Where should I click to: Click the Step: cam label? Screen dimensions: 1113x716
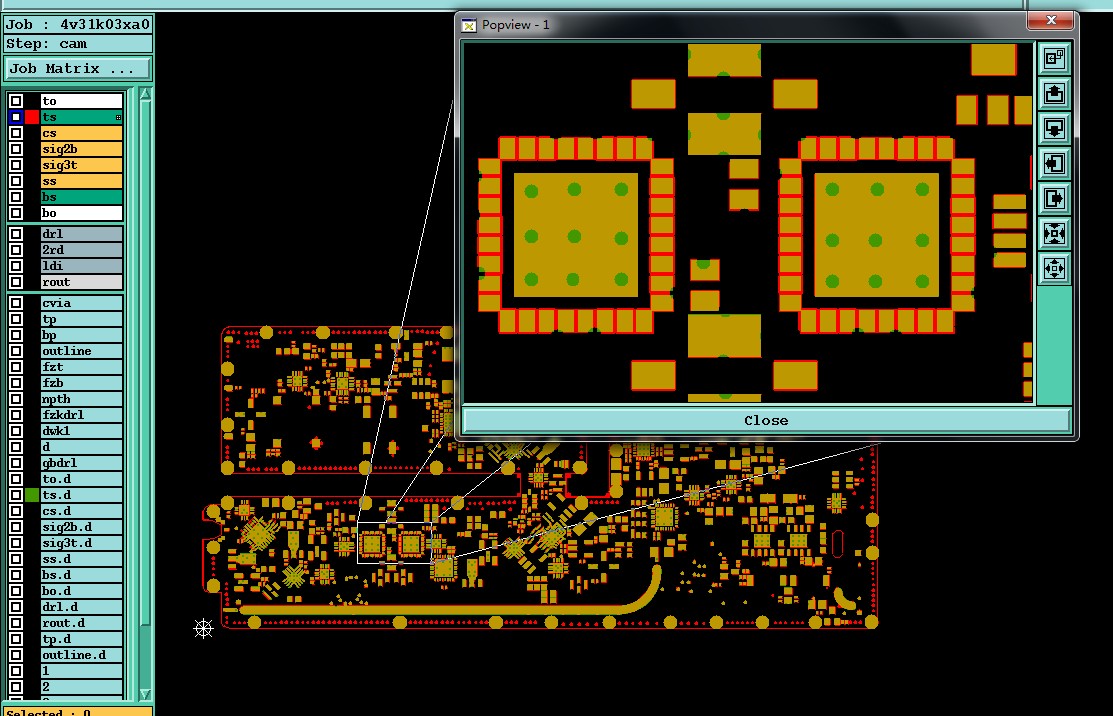click(x=78, y=43)
